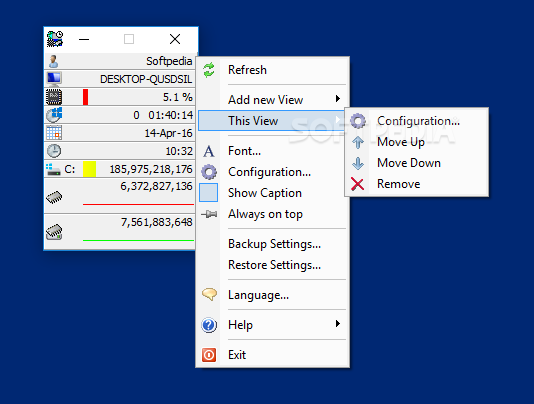Screen dimensions: 534x404
Task: Click the monitor icon beside DESKTOP-QUSDSIL
Action: pyautogui.click(x=54, y=79)
